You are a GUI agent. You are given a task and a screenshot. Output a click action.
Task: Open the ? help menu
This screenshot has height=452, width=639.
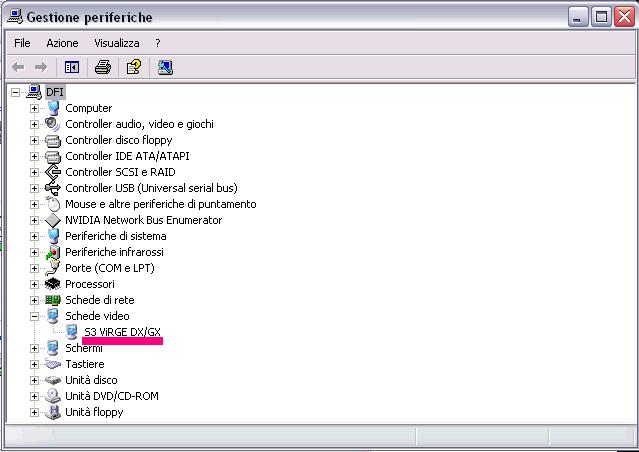(158, 43)
